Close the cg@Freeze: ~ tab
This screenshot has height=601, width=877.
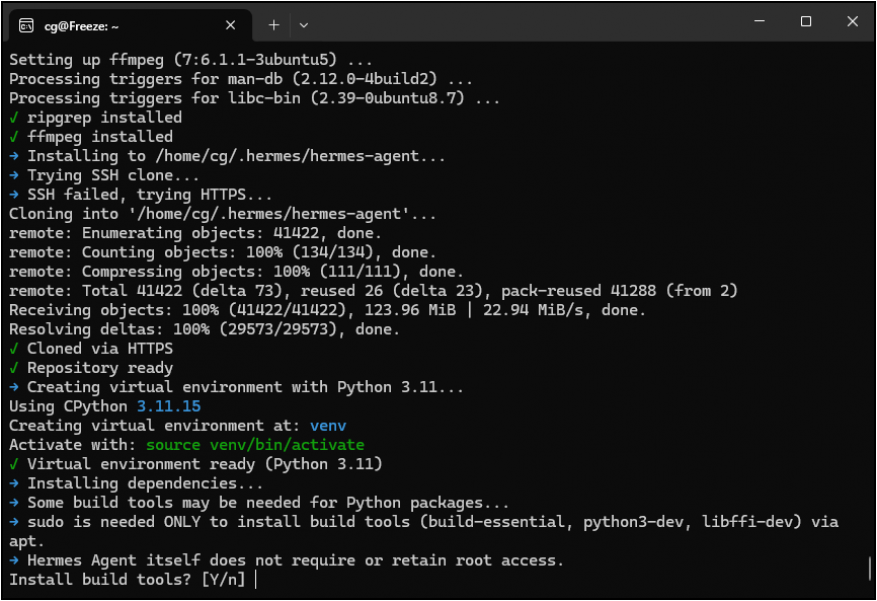click(x=231, y=25)
